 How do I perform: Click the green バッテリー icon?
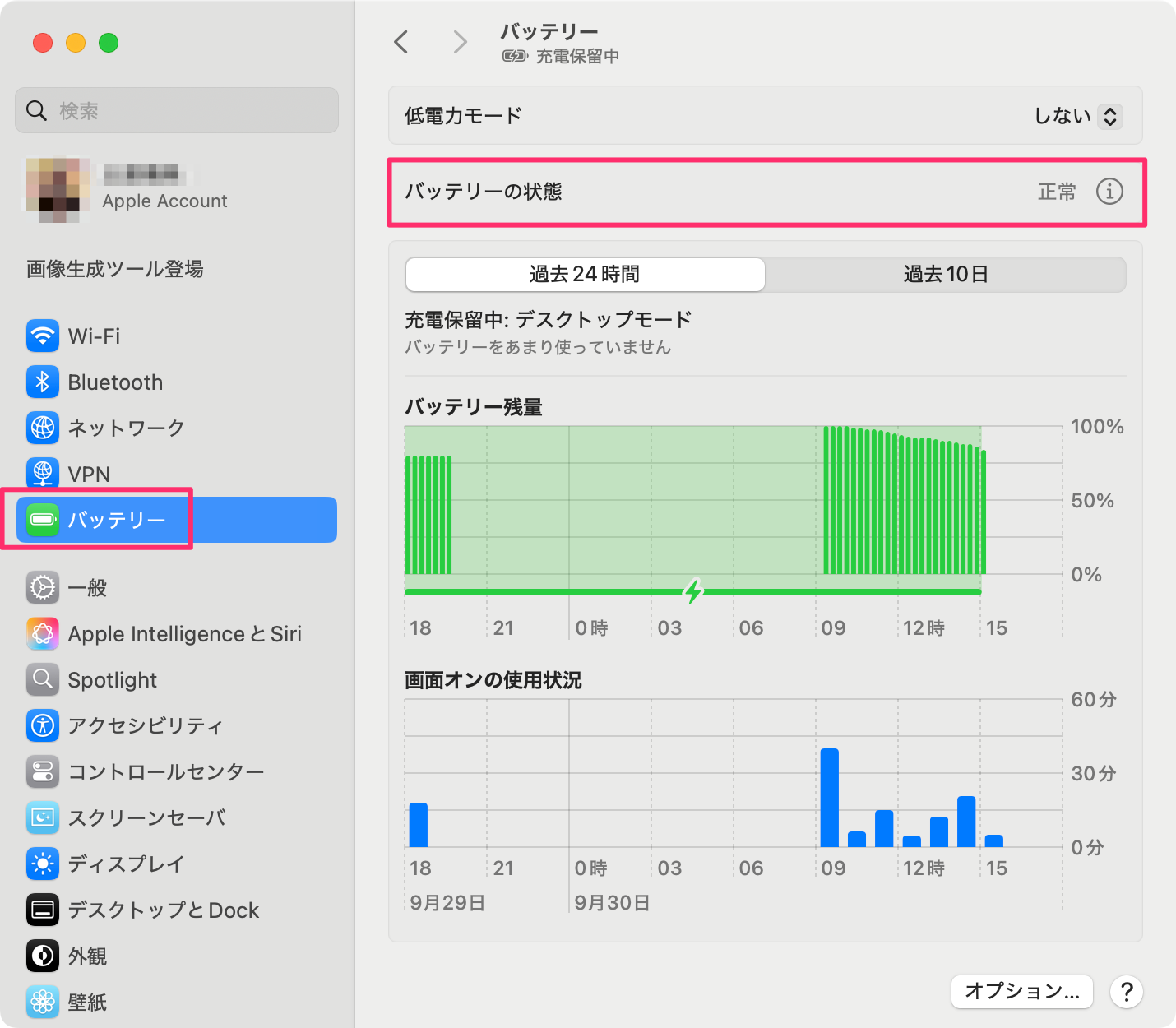pyautogui.click(x=42, y=520)
